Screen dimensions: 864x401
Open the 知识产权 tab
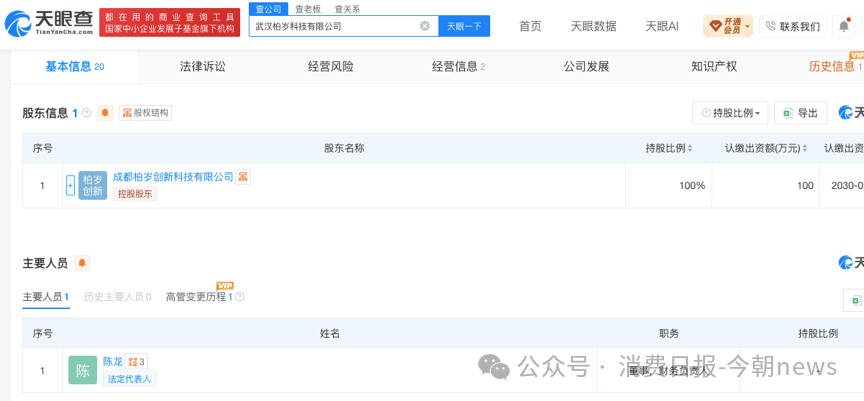click(714, 67)
